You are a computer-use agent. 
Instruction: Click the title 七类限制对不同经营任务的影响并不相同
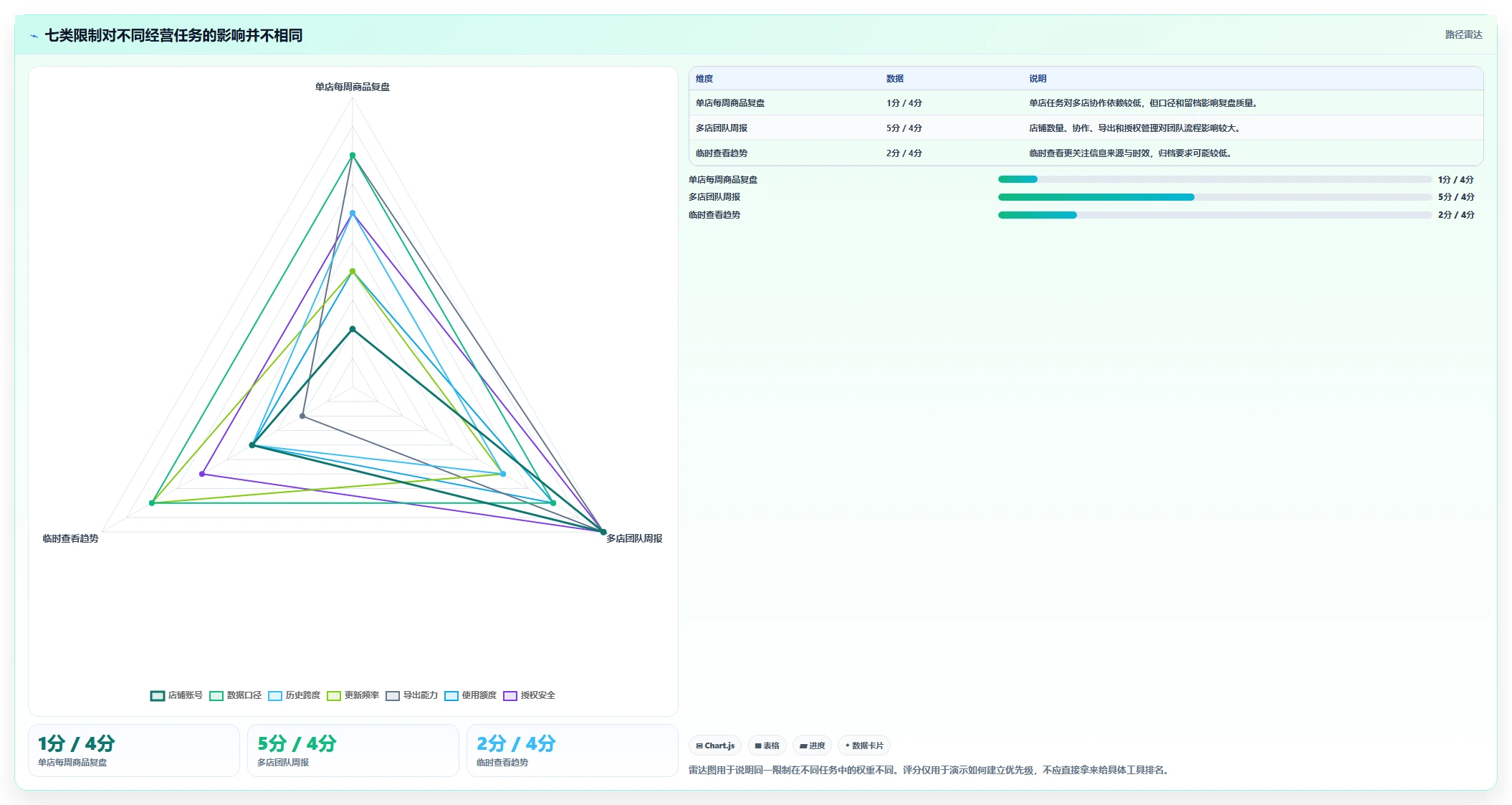[x=173, y=35]
